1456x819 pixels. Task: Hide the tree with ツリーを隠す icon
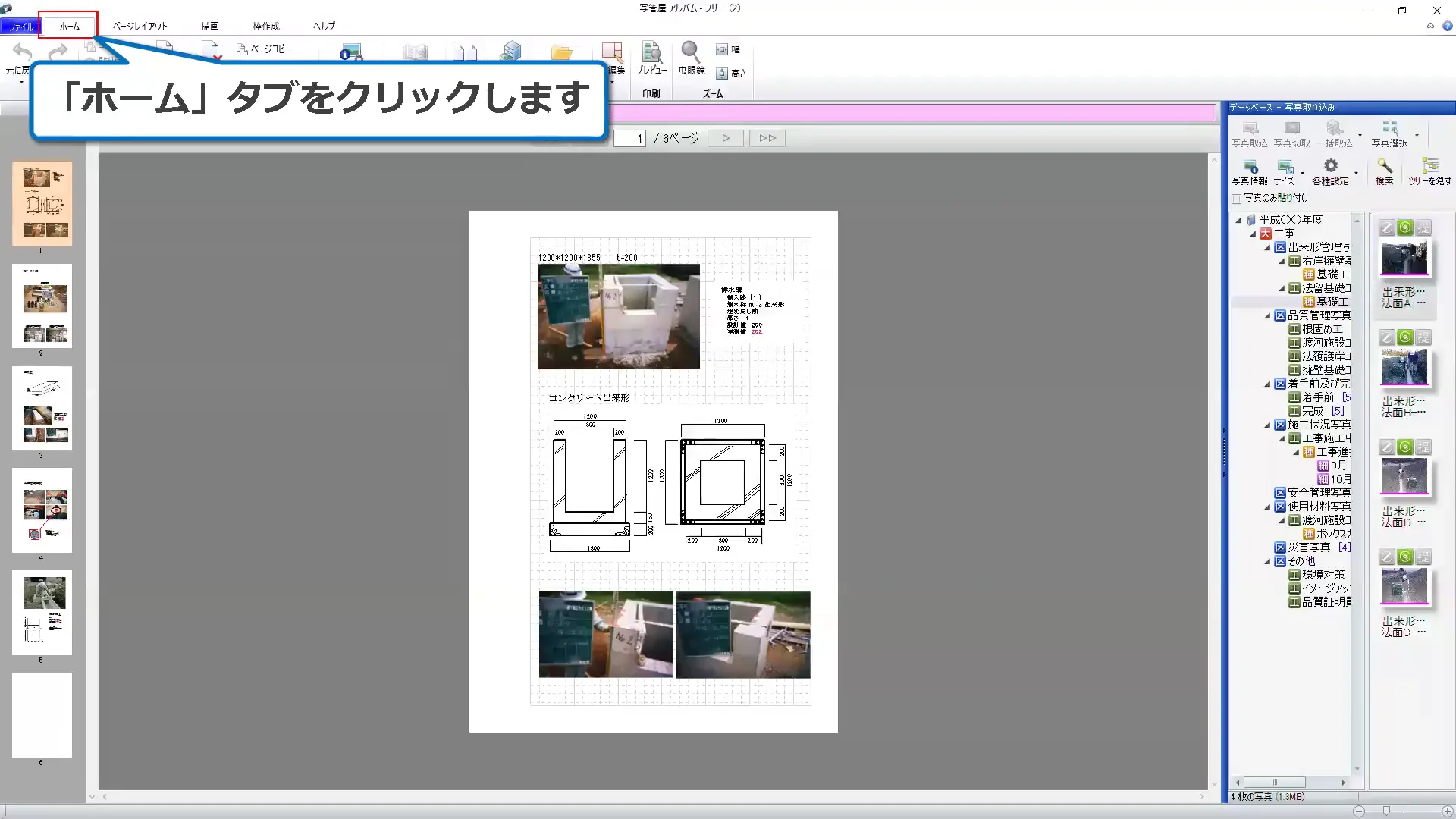1432,170
